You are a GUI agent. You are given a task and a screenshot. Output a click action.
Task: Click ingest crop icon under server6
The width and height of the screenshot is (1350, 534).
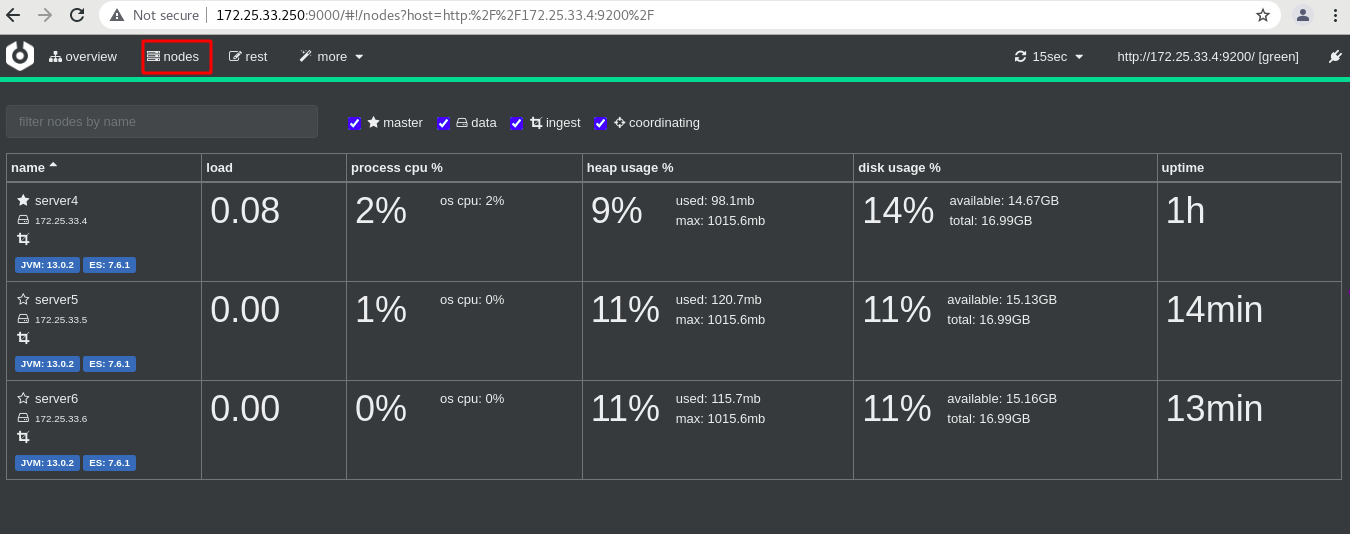[23, 437]
